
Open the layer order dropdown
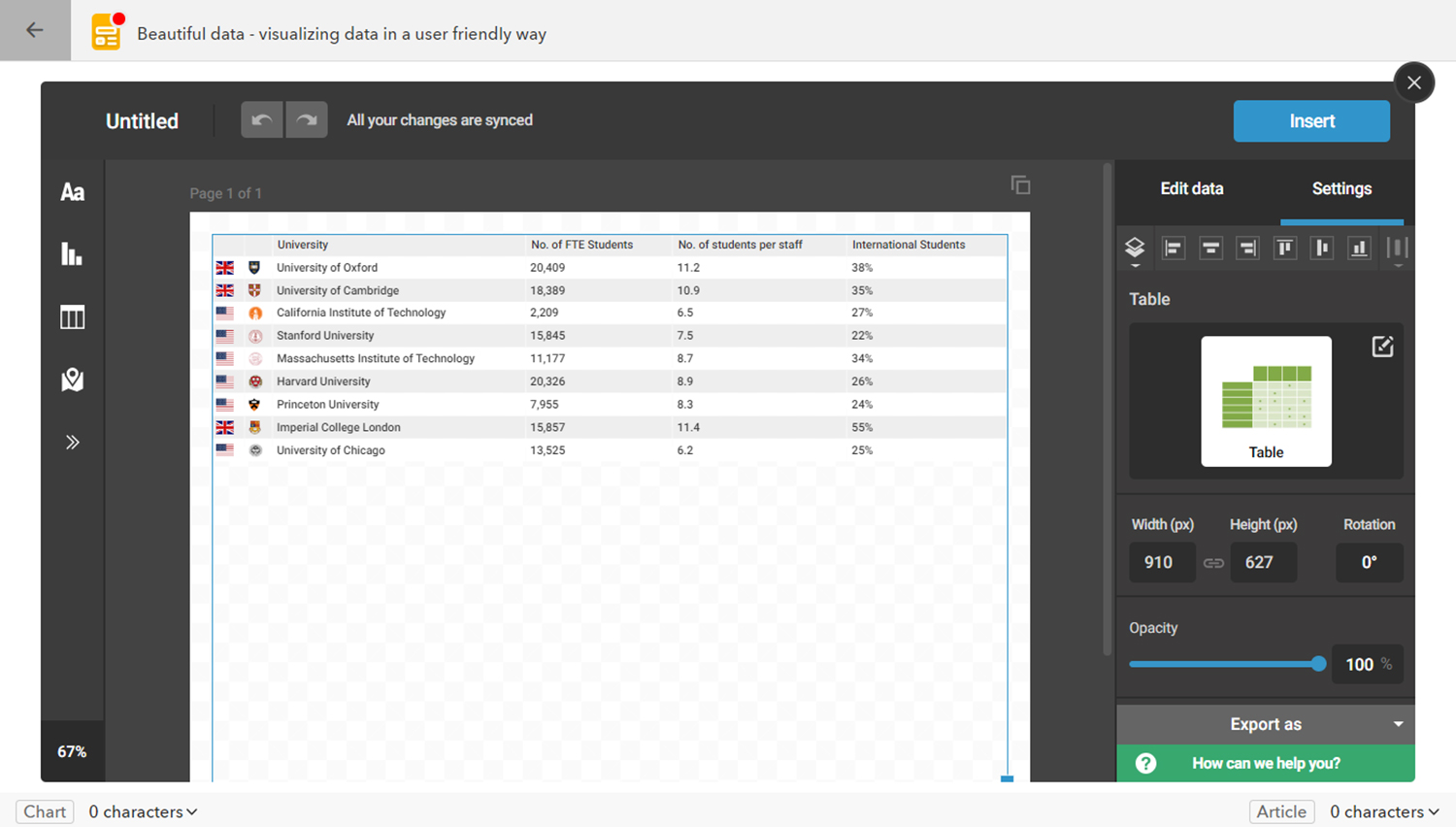pos(1135,249)
